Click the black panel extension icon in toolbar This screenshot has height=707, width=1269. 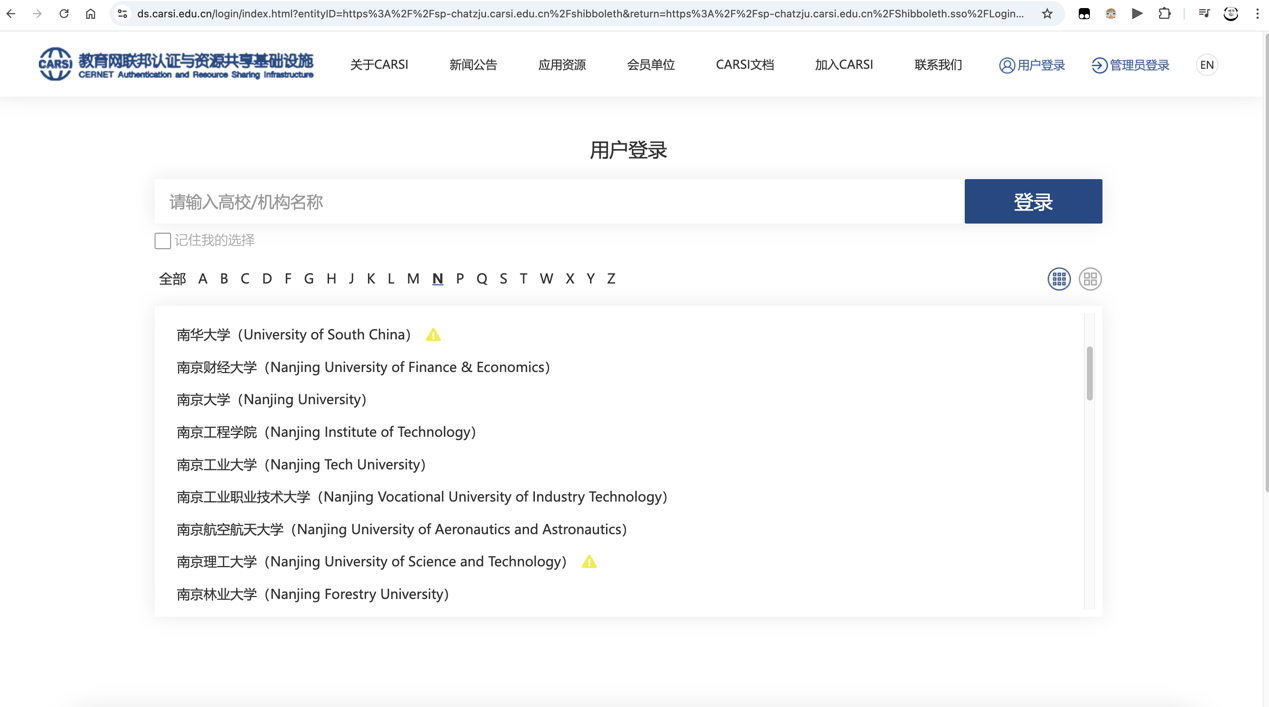1084,14
